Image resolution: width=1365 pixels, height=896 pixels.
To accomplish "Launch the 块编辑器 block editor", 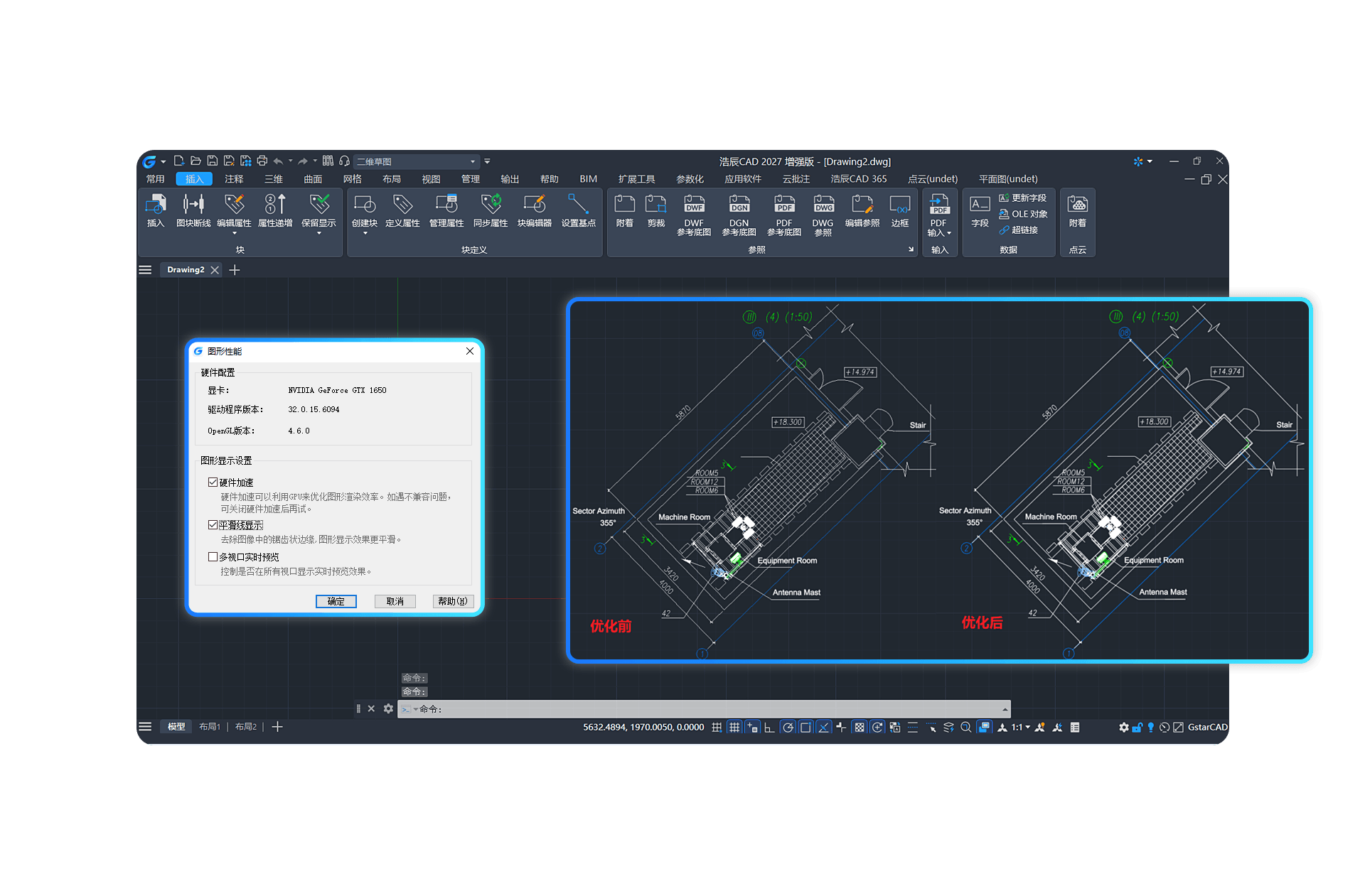I will pyautogui.click(x=535, y=211).
